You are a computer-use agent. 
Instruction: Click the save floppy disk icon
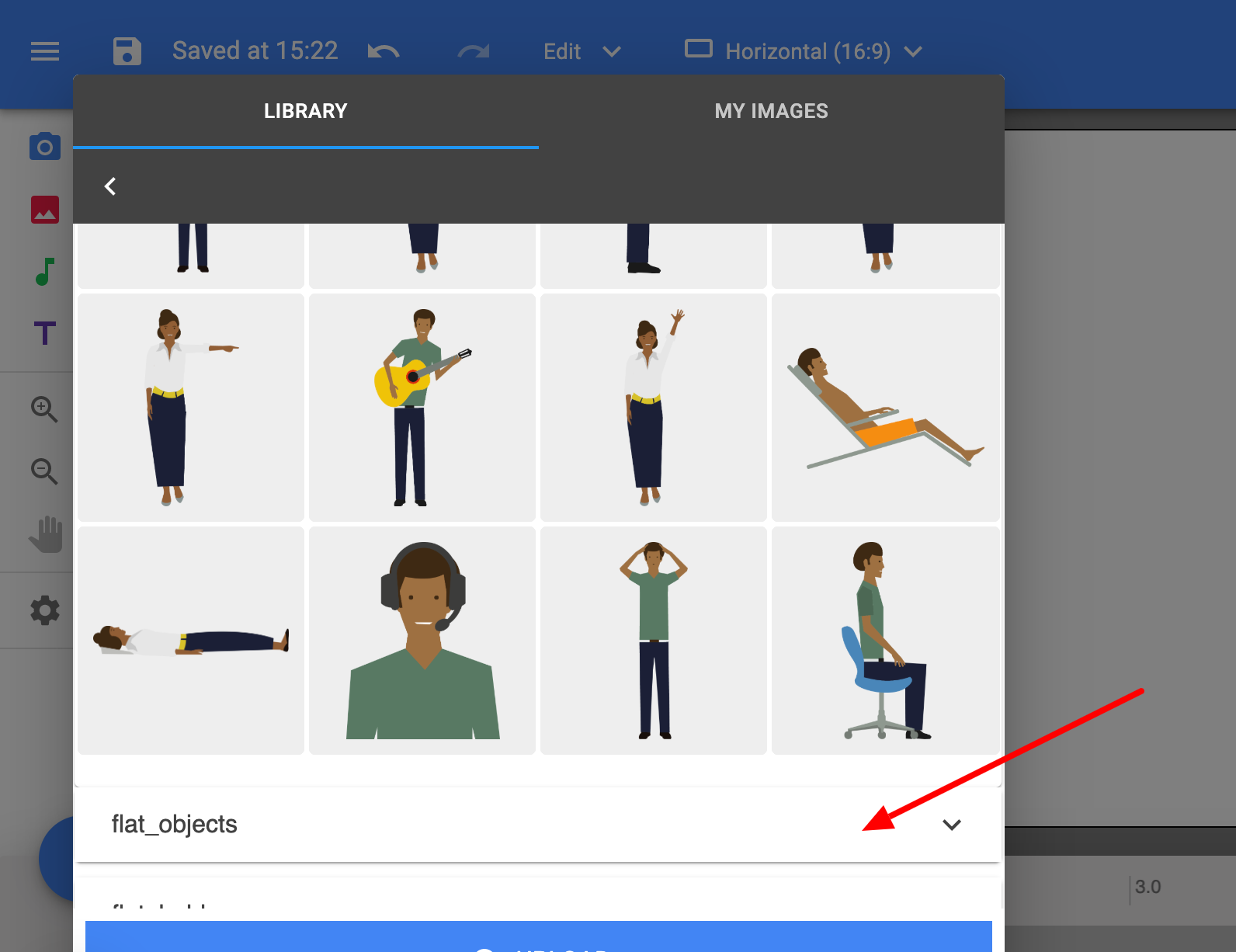pos(127,51)
